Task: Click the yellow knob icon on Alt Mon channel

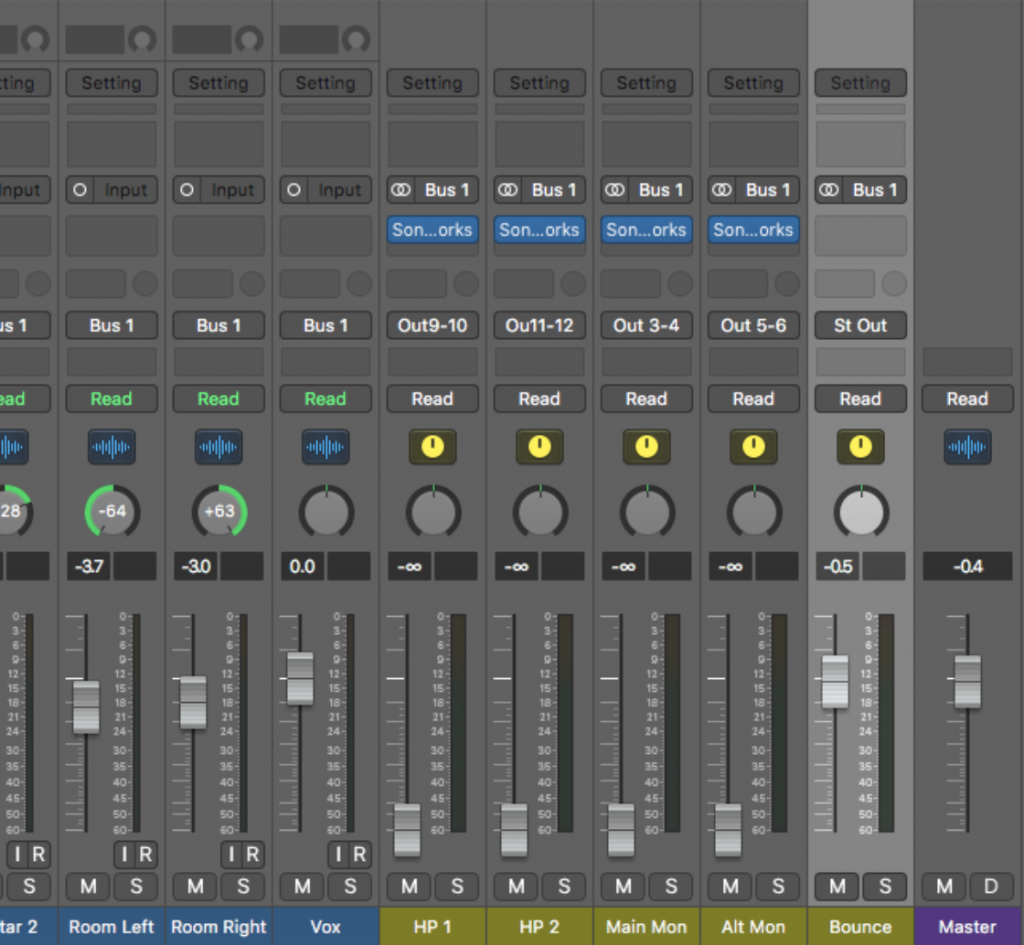Action: [753, 446]
